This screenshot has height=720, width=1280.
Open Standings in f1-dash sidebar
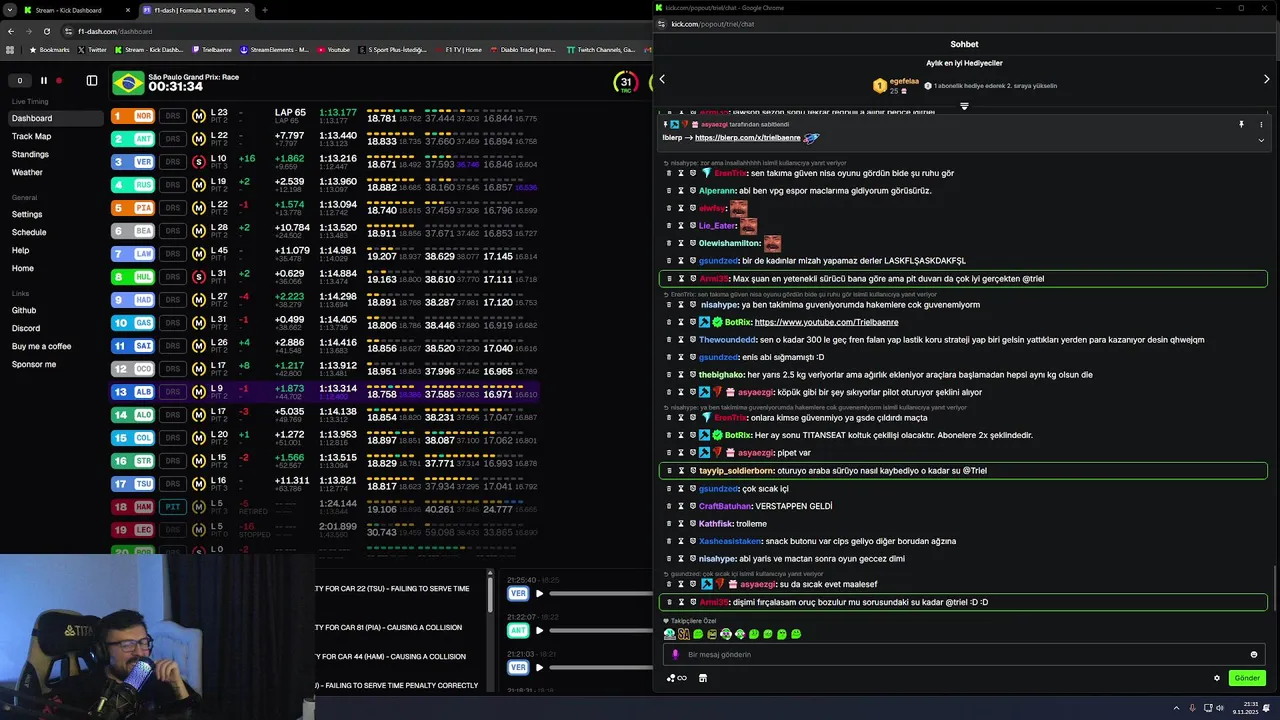click(30, 154)
